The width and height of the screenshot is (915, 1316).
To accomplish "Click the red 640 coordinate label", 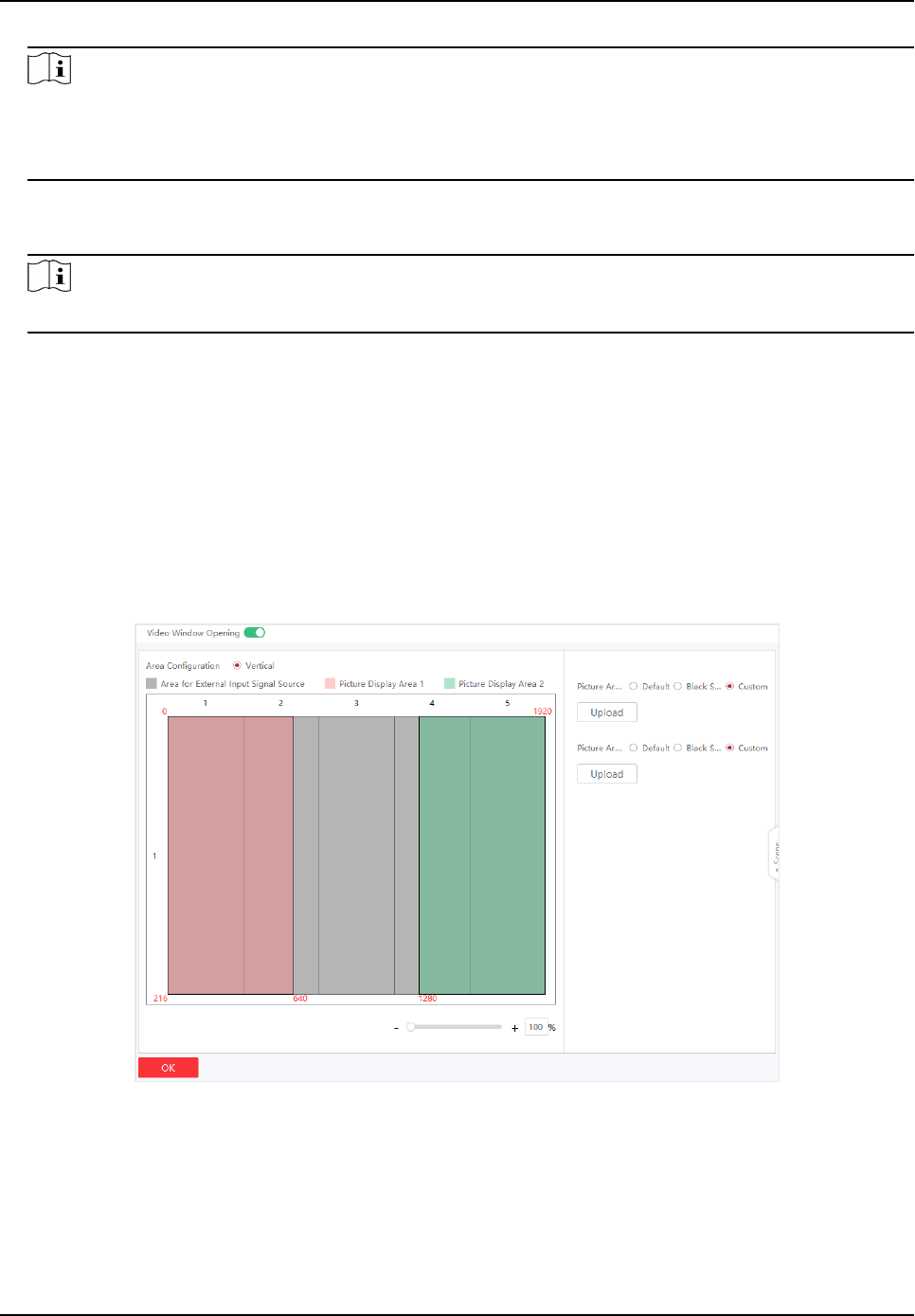I will tap(300, 999).
